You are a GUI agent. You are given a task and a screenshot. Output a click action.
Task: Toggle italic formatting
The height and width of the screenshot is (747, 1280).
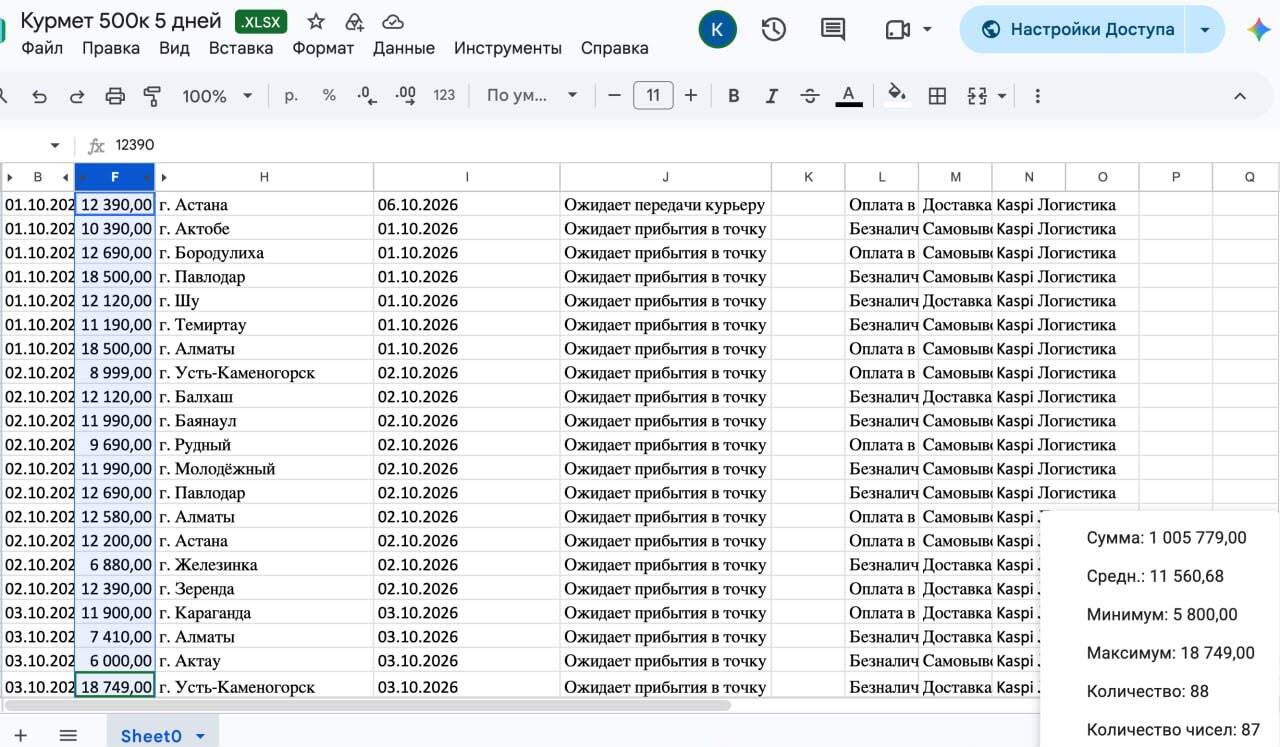[x=771, y=96]
